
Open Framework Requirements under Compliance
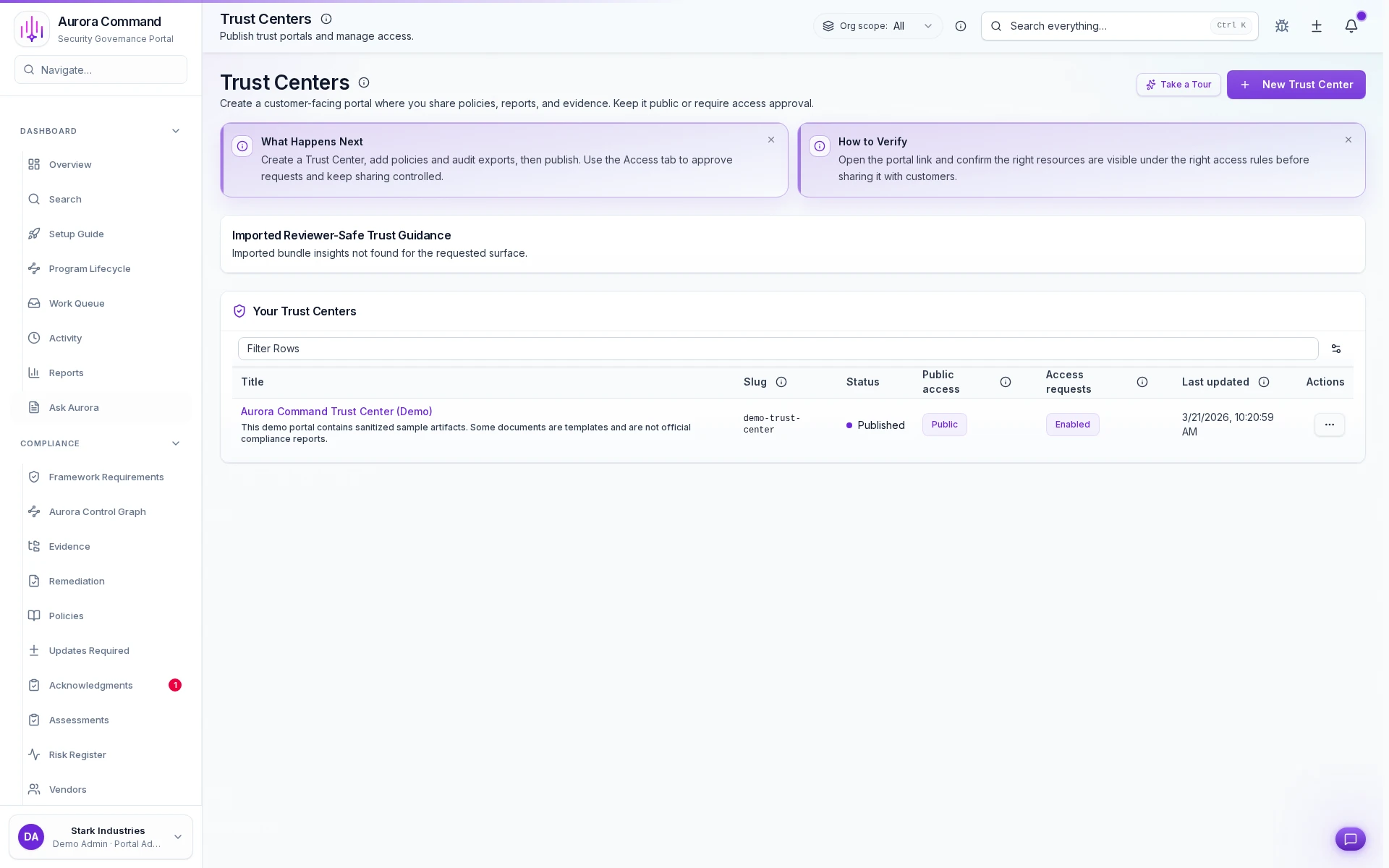coord(106,477)
